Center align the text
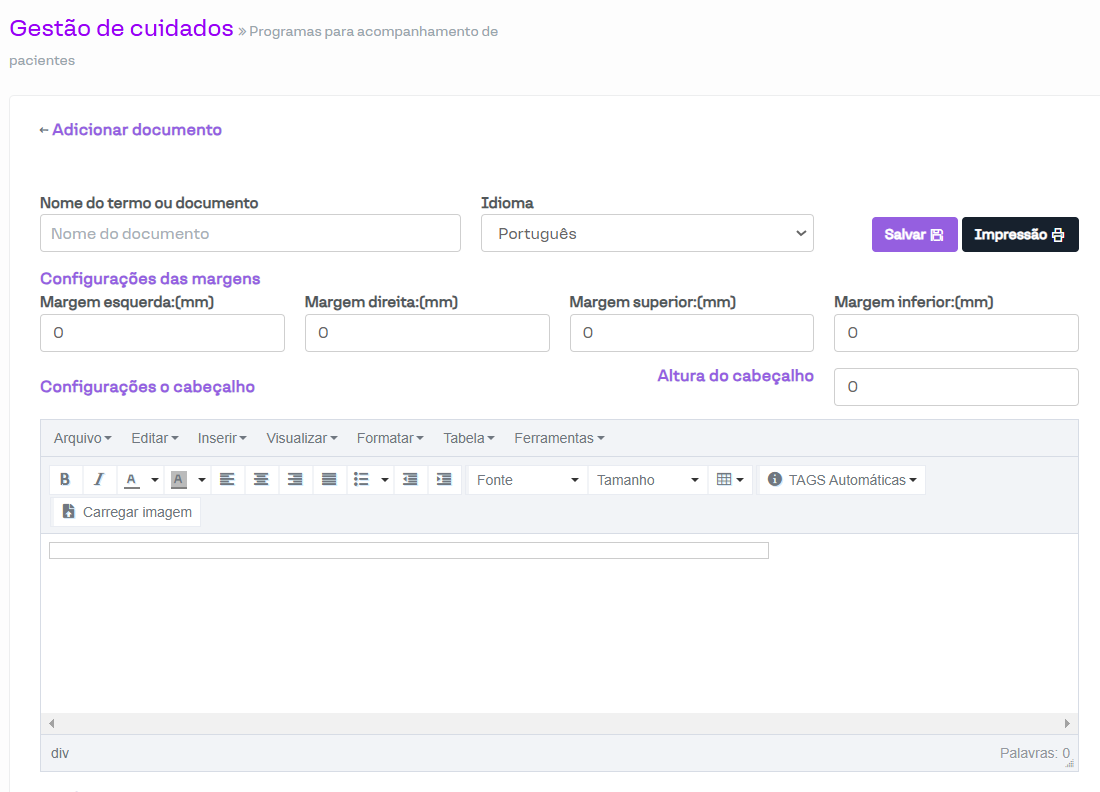The height and width of the screenshot is (792, 1100). (261, 480)
